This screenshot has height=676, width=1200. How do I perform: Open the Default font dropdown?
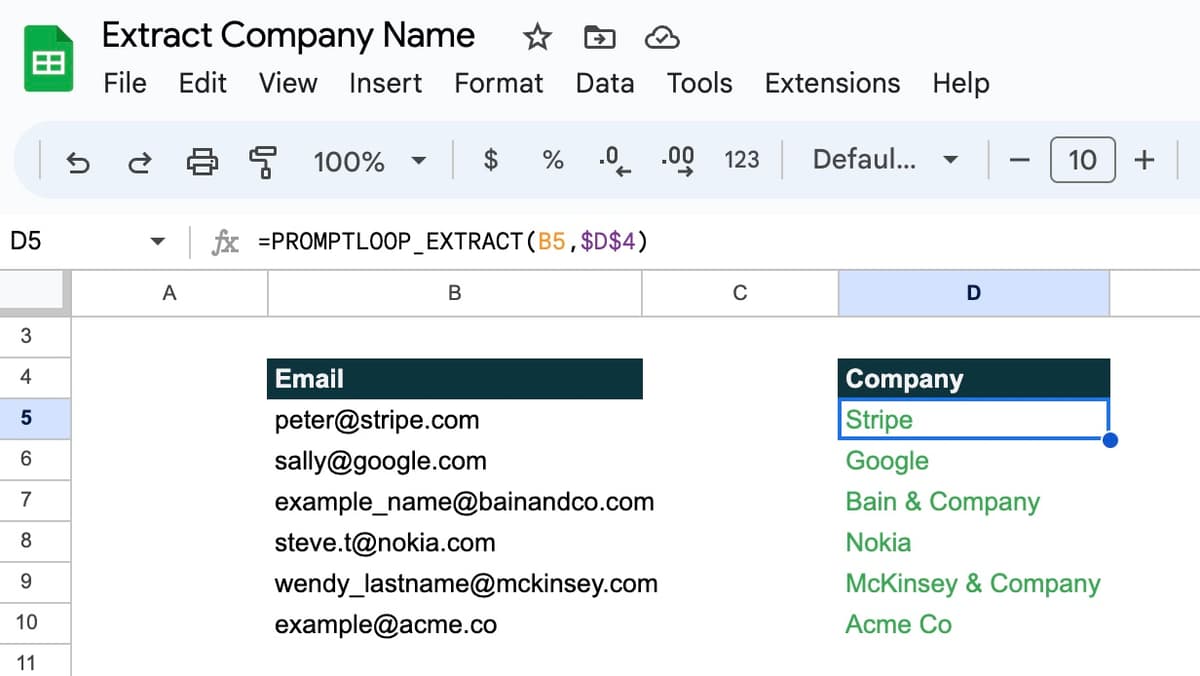coord(886,160)
